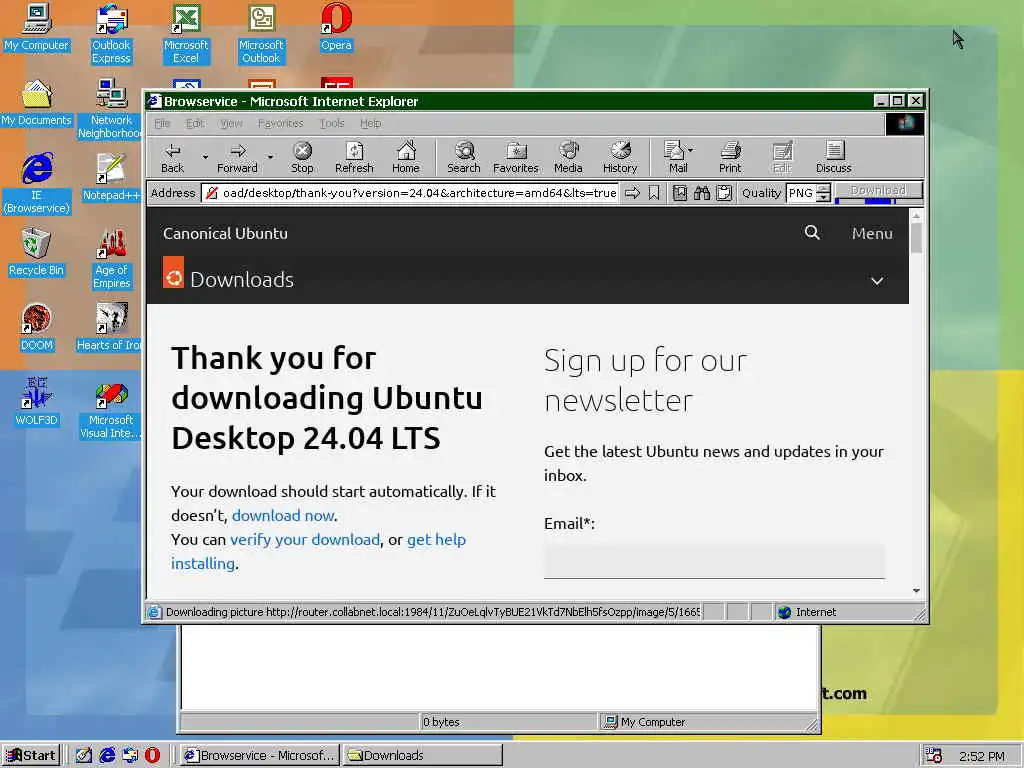Click the Mail toolbar button
This screenshot has width=1024, height=768.
pyautogui.click(x=675, y=157)
